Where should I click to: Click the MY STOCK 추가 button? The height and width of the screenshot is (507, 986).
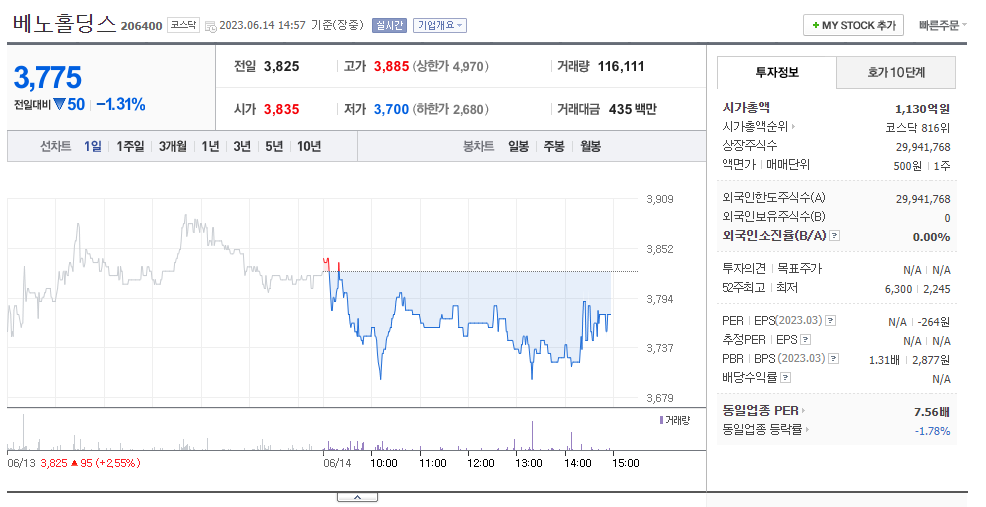[853, 25]
